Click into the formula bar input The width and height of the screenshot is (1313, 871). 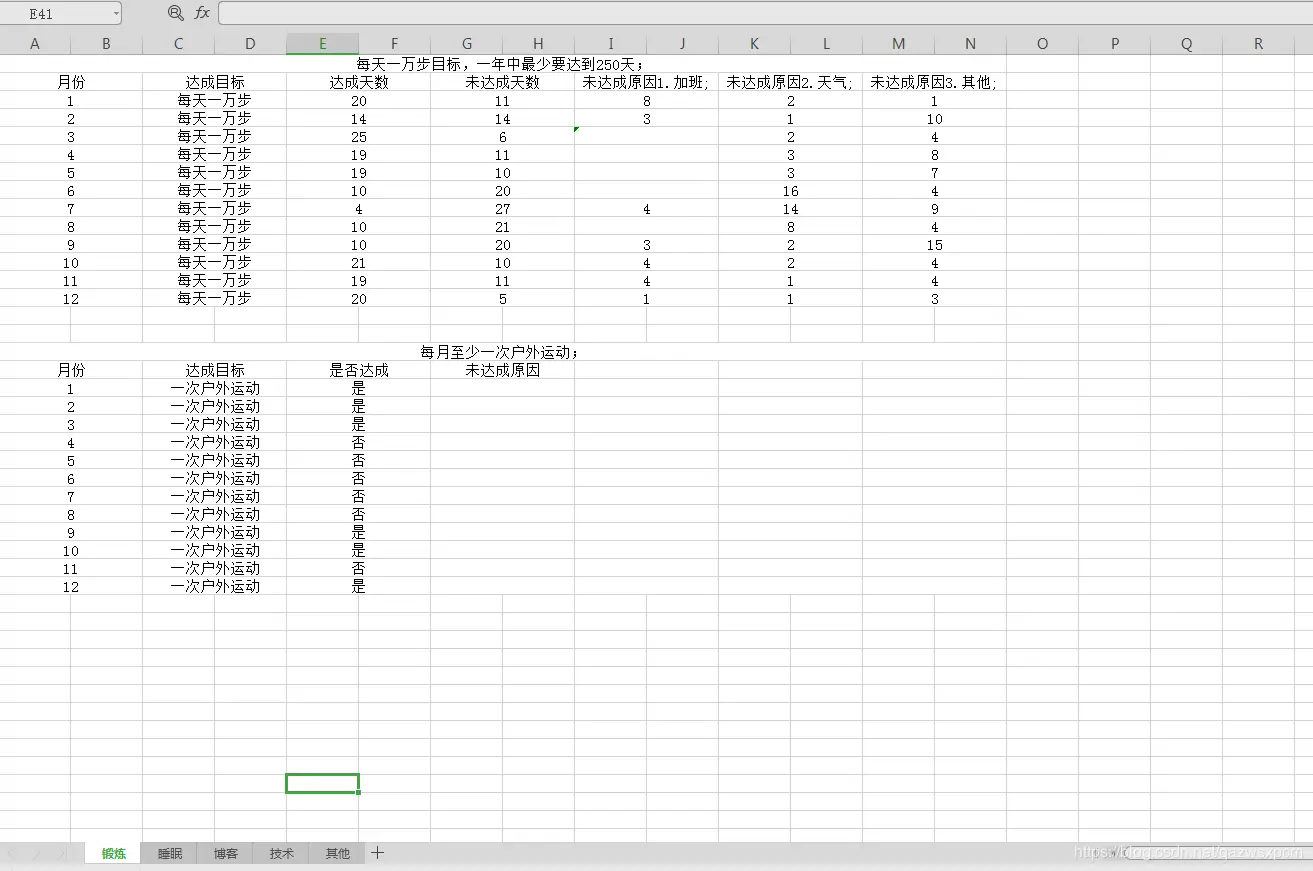click(764, 13)
